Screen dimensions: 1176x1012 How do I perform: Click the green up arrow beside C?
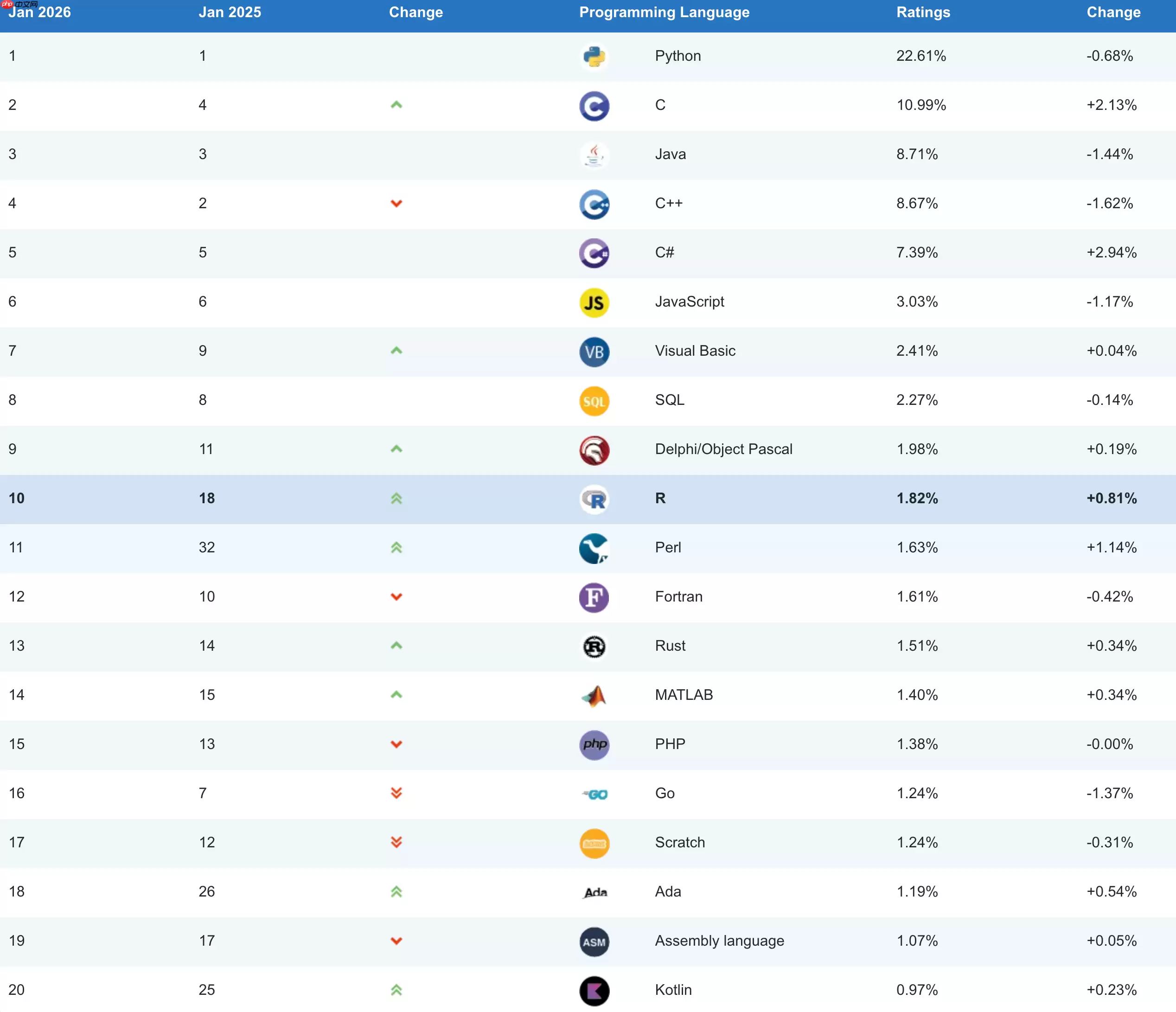(396, 105)
